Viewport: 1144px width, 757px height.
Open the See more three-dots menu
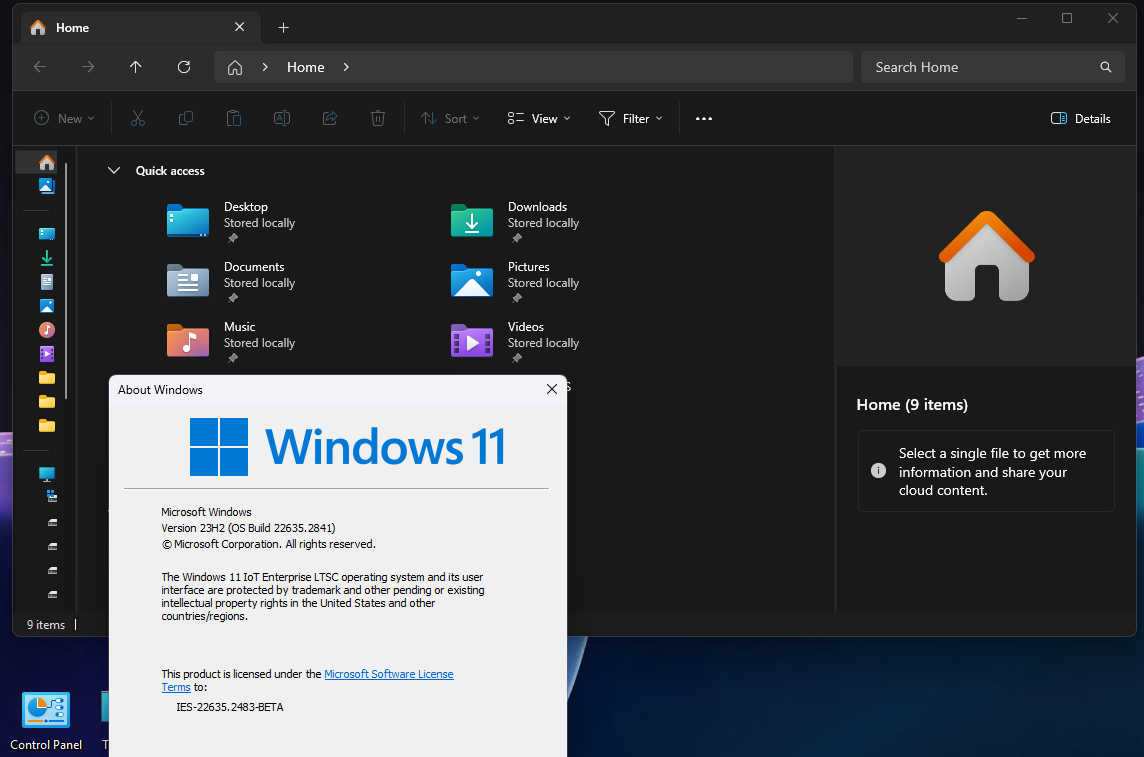(x=703, y=118)
